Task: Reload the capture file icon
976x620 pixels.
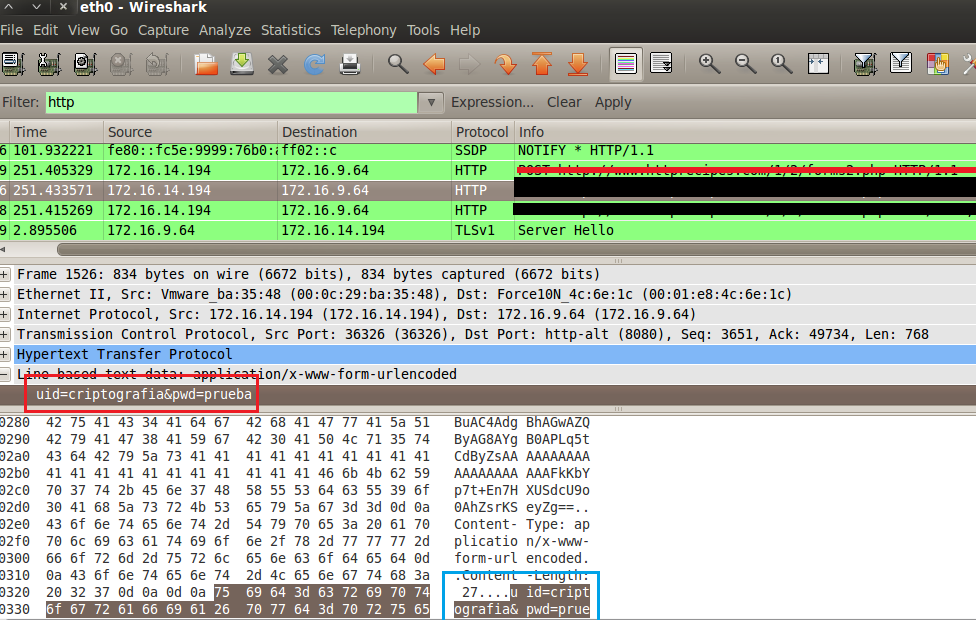Action: pyautogui.click(x=314, y=63)
